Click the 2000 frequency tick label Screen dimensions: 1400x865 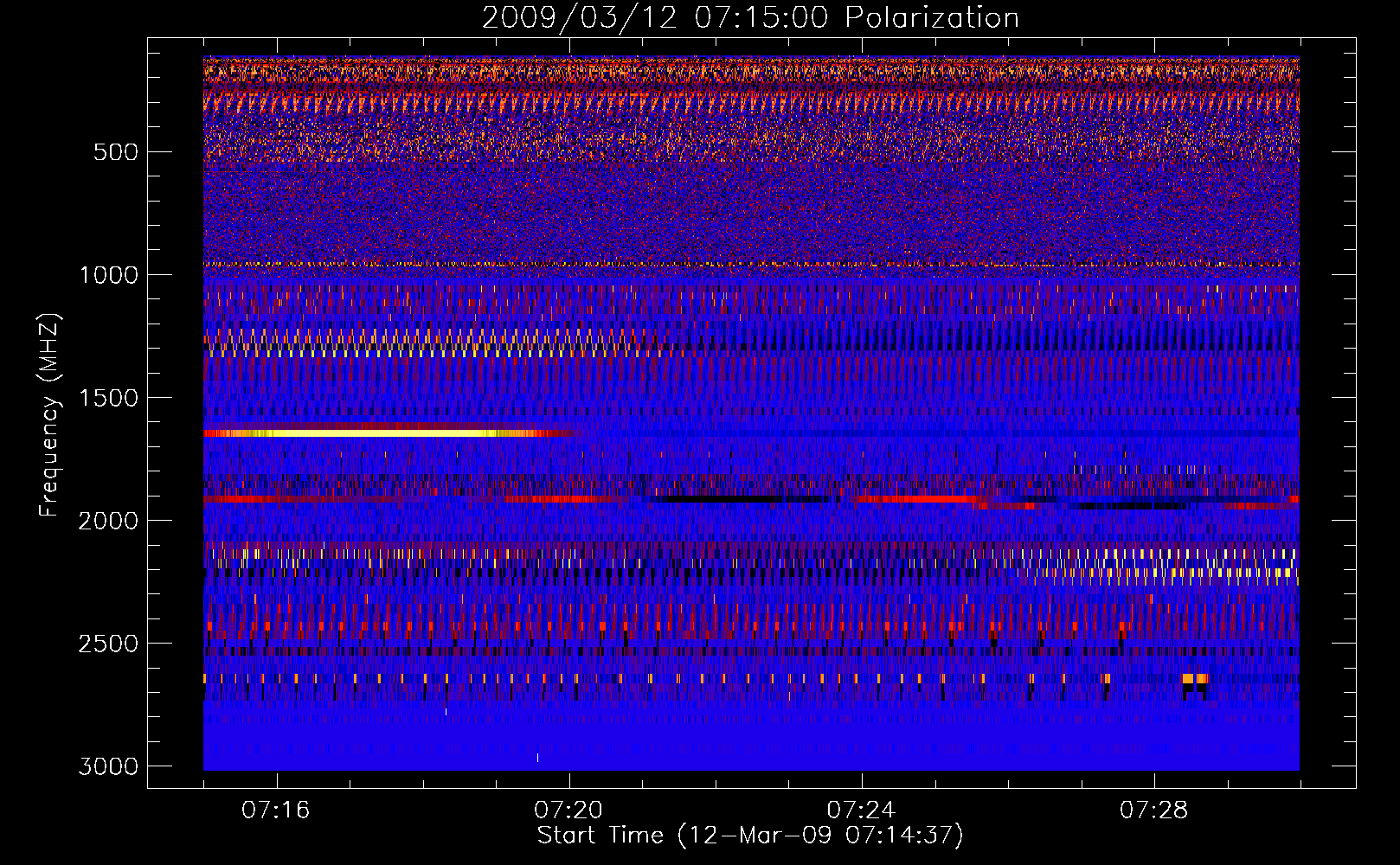point(108,521)
